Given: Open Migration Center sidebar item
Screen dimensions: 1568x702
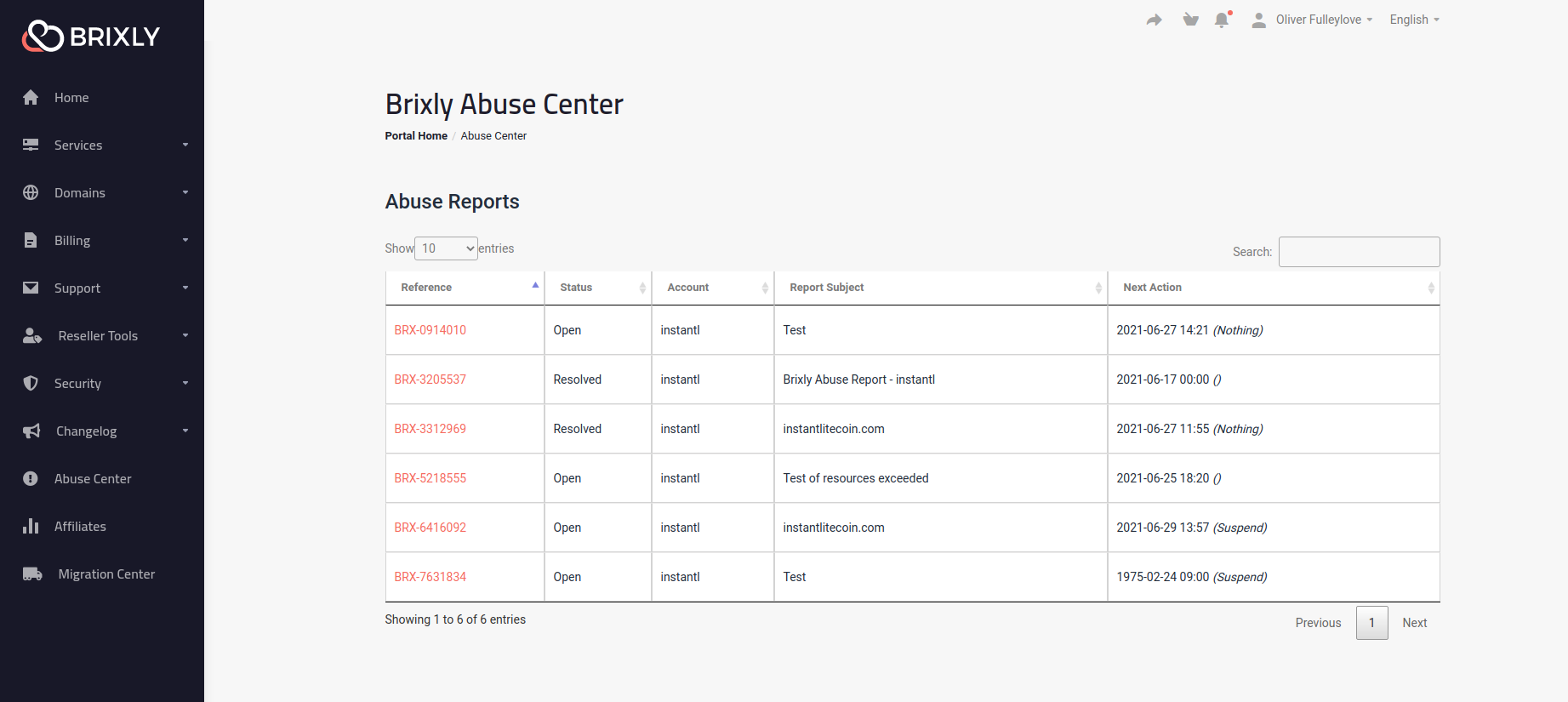Looking at the screenshot, I should tap(106, 574).
